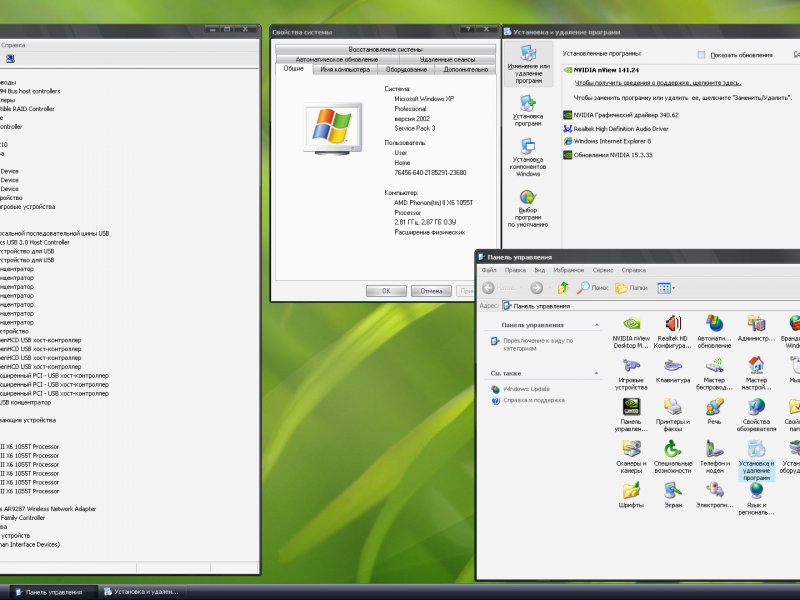Viewport: 800px width, 600px height.
Task: Open the Избранное menu in Control Panel
Action: (x=568, y=270)
